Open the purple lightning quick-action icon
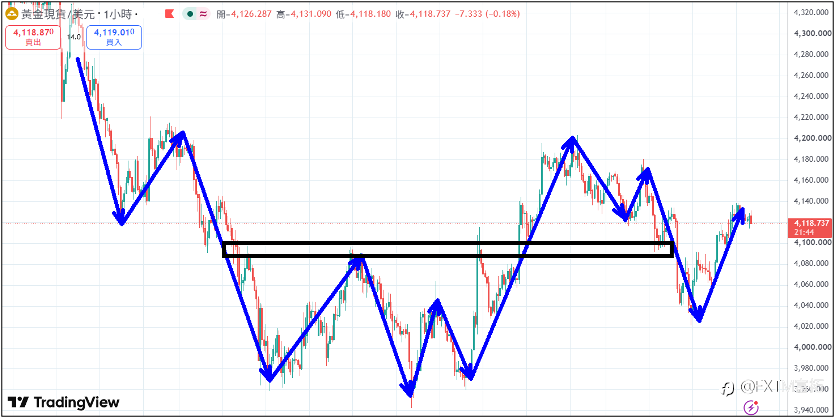The width and height of the screenshot is (834, 418). coord(751,407)
